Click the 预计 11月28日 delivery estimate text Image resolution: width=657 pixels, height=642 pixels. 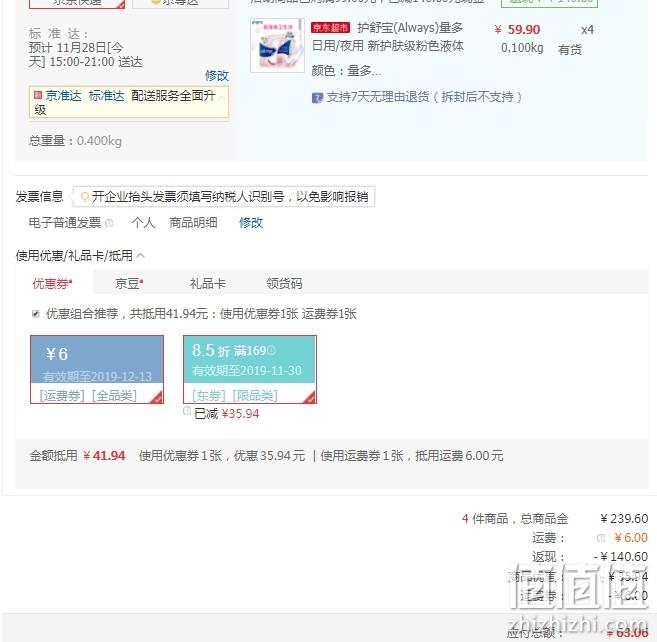(x=85, y=54)
